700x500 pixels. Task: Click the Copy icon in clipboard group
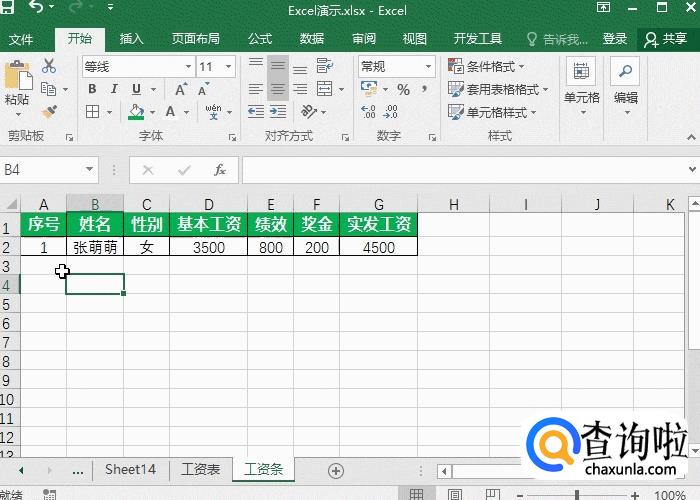point(48,89)
